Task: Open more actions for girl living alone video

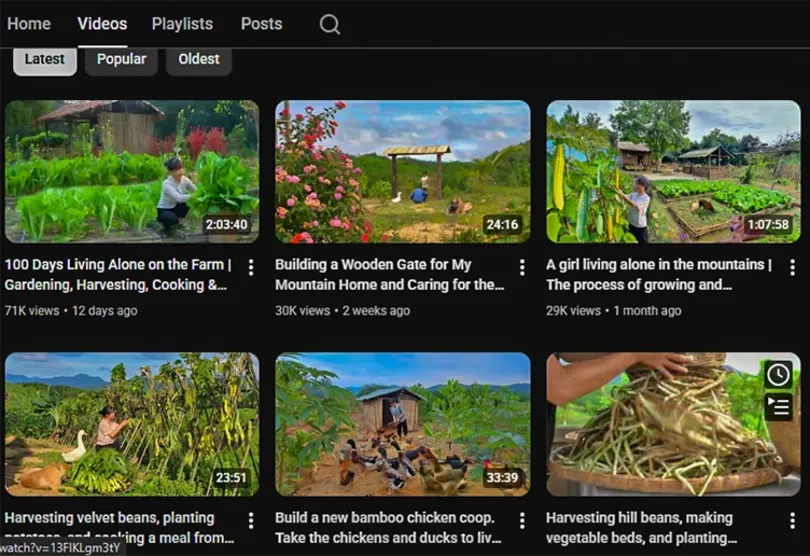Action: pos(792,267)
